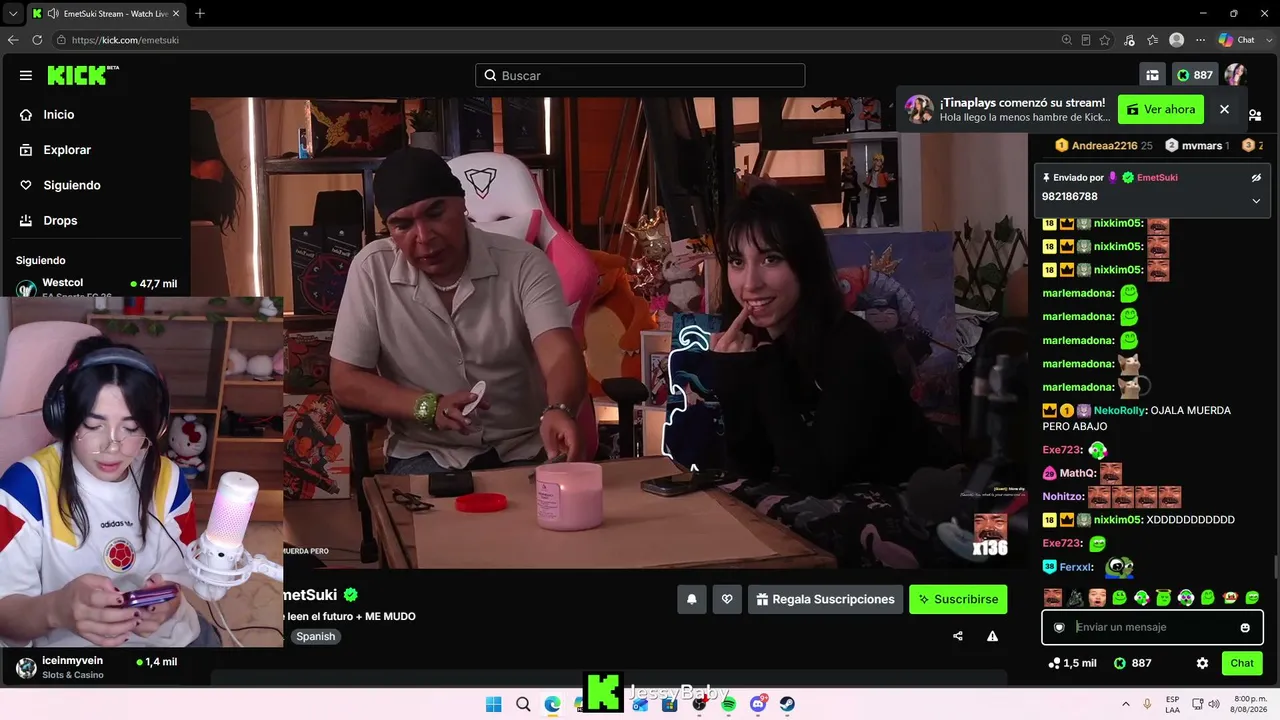The height and width of the screenshot is (720, 1280).
Task: Open Spotify from the taskbar
Action: 728,704
